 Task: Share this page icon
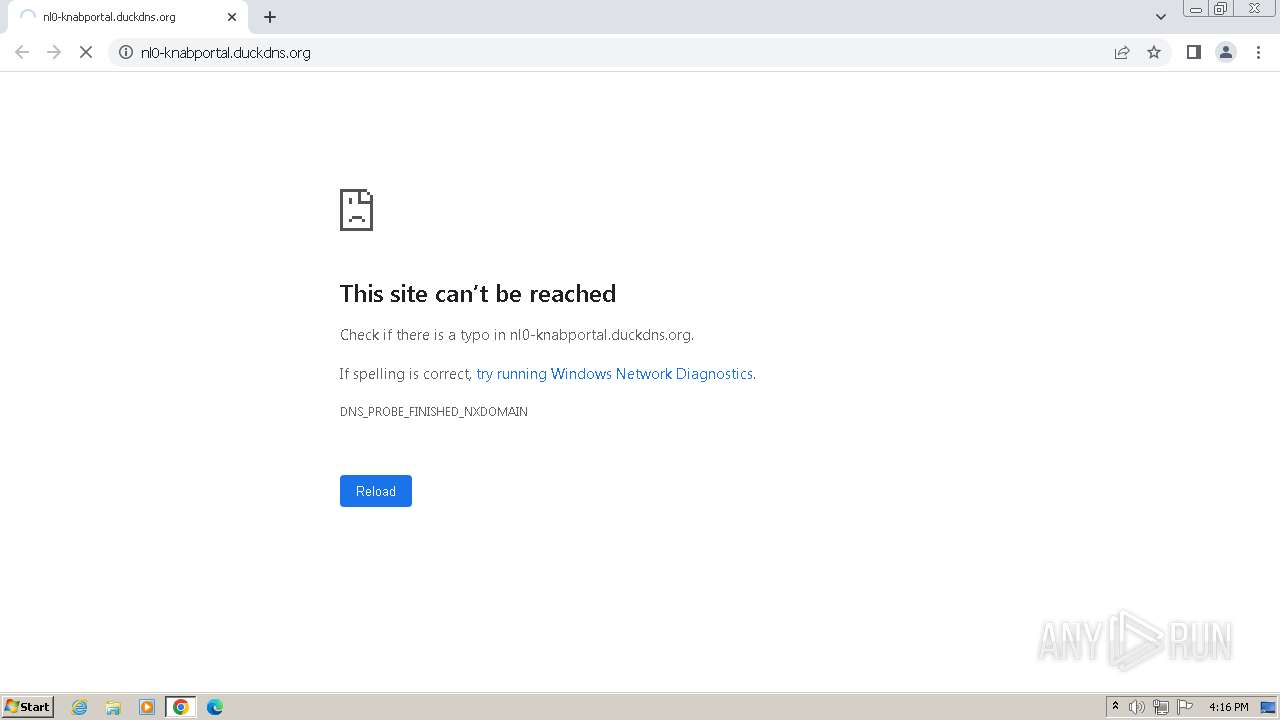click(1122, 52)
